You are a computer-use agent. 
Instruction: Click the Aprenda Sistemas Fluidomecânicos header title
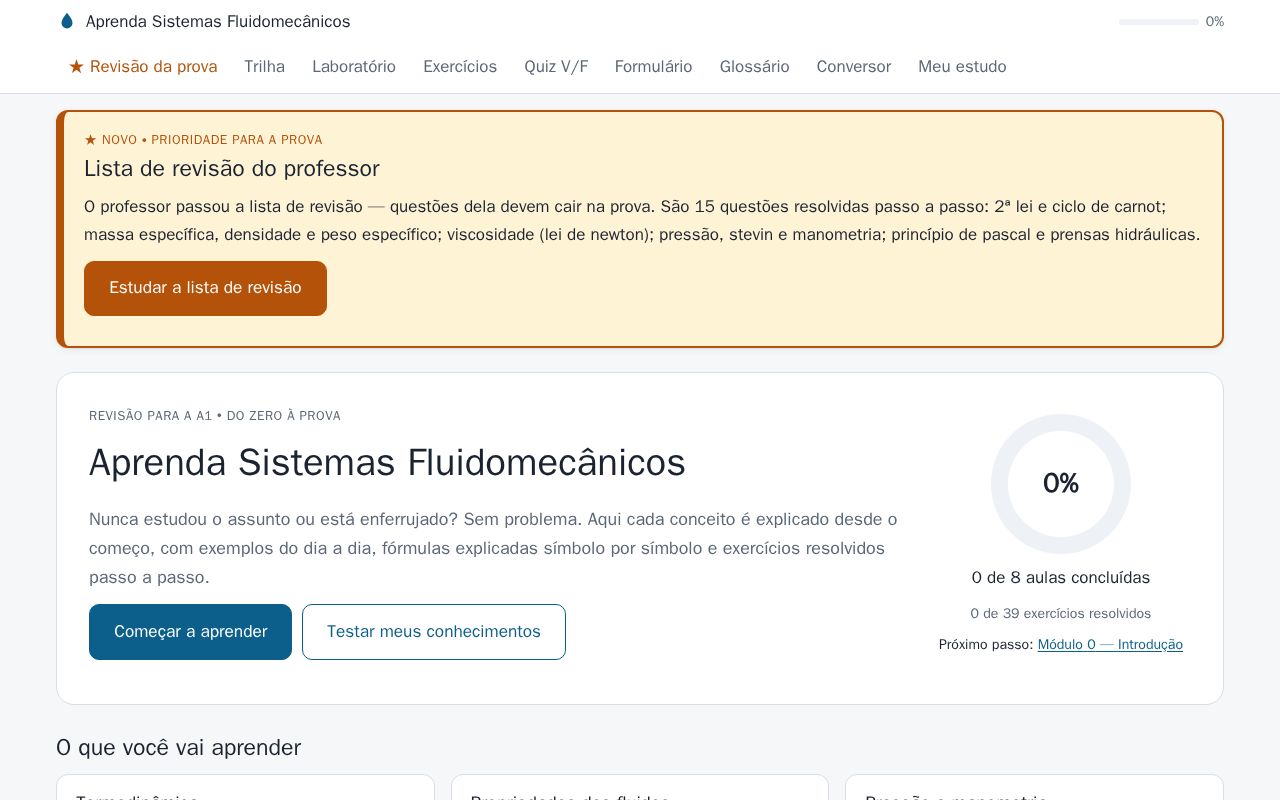point(218,21)
